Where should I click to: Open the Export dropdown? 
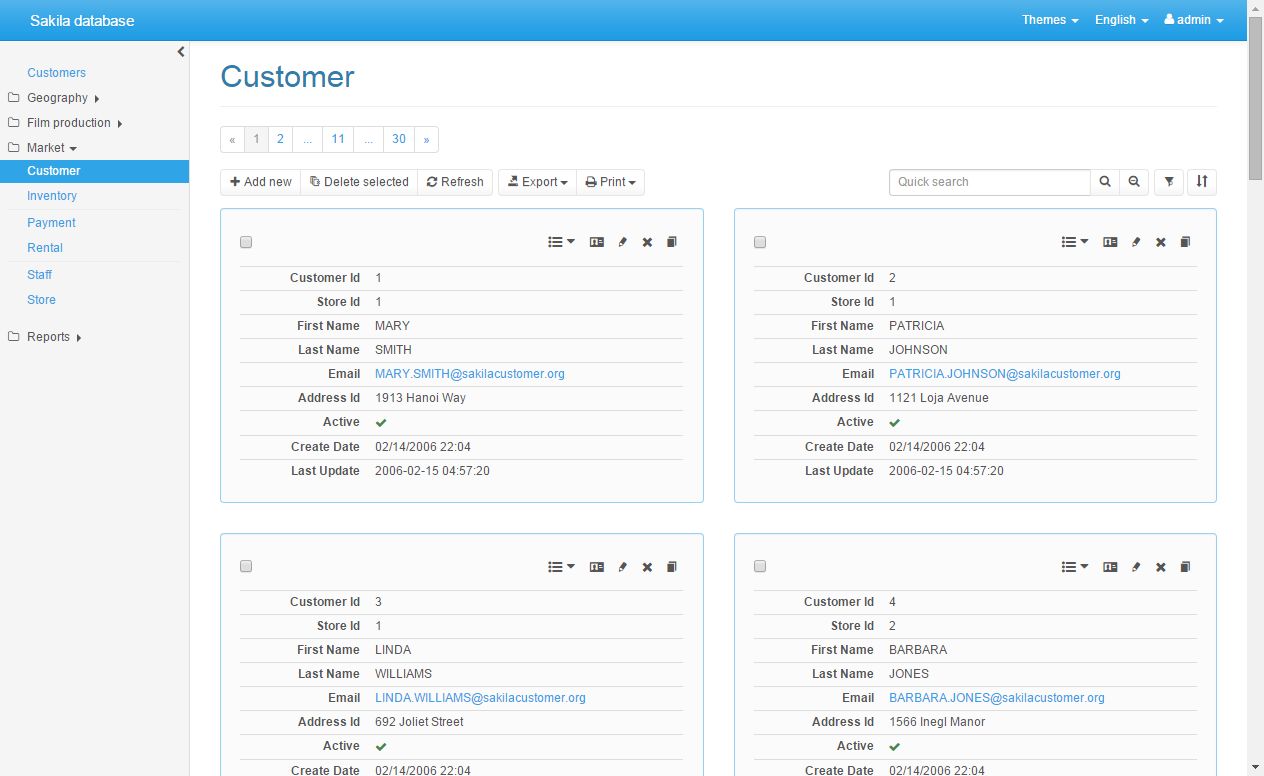pyautogui.click(x=538, y=182)
